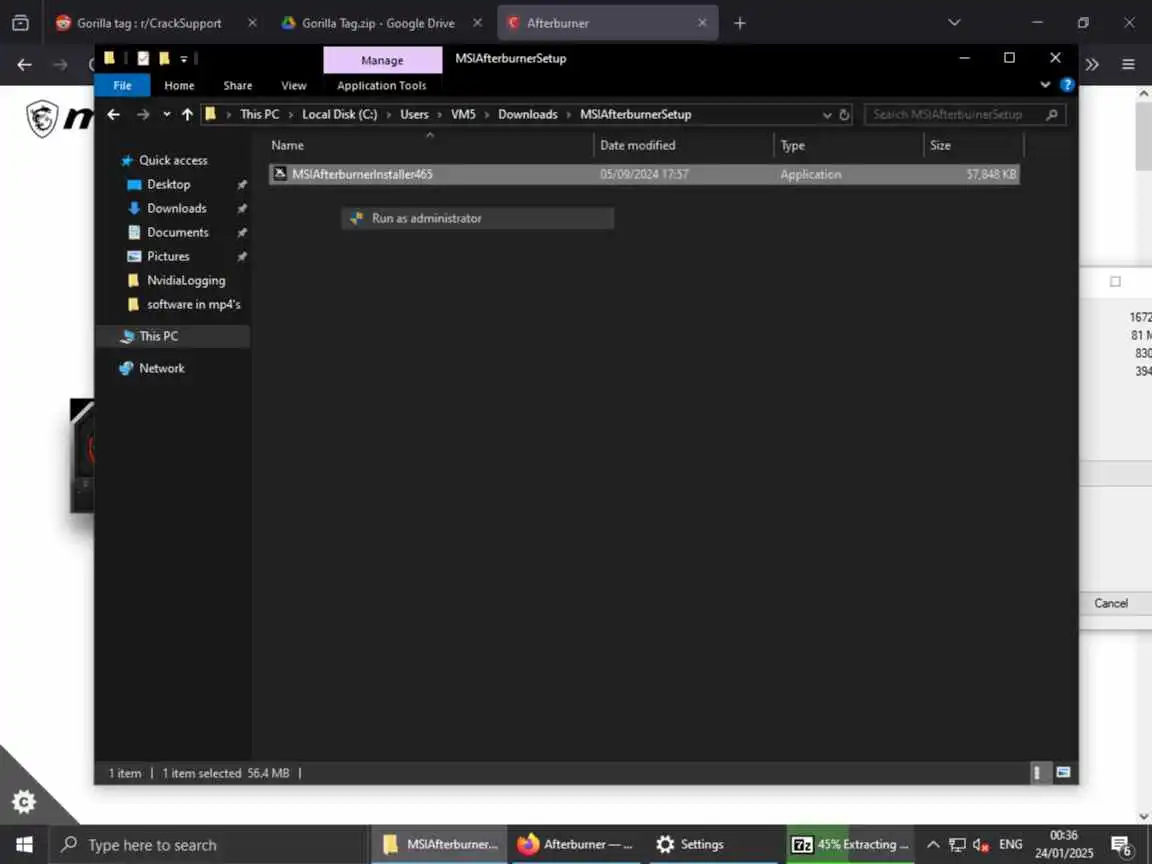
Task: Open a new browser tab
Action: point(740,24)
